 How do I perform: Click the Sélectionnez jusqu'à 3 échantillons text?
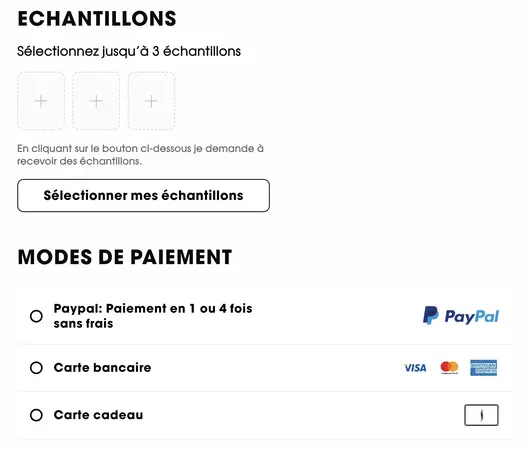click(x=129, y=51)
